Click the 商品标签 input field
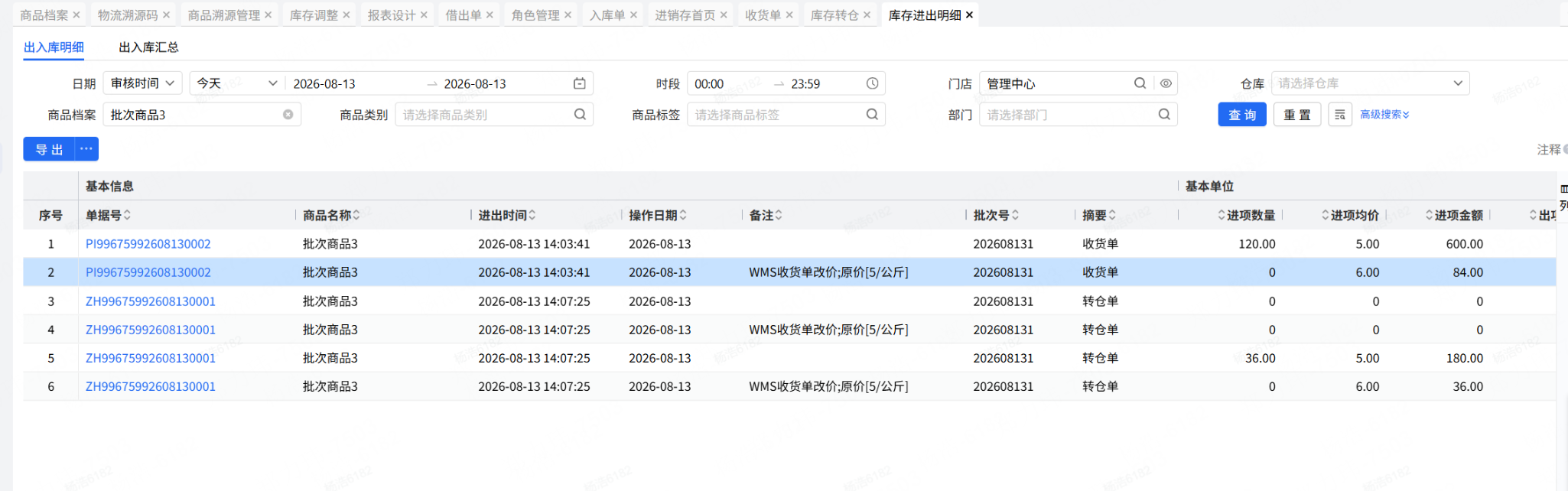The height and width of the screenshot is (491, 1568). click(786, 115)
